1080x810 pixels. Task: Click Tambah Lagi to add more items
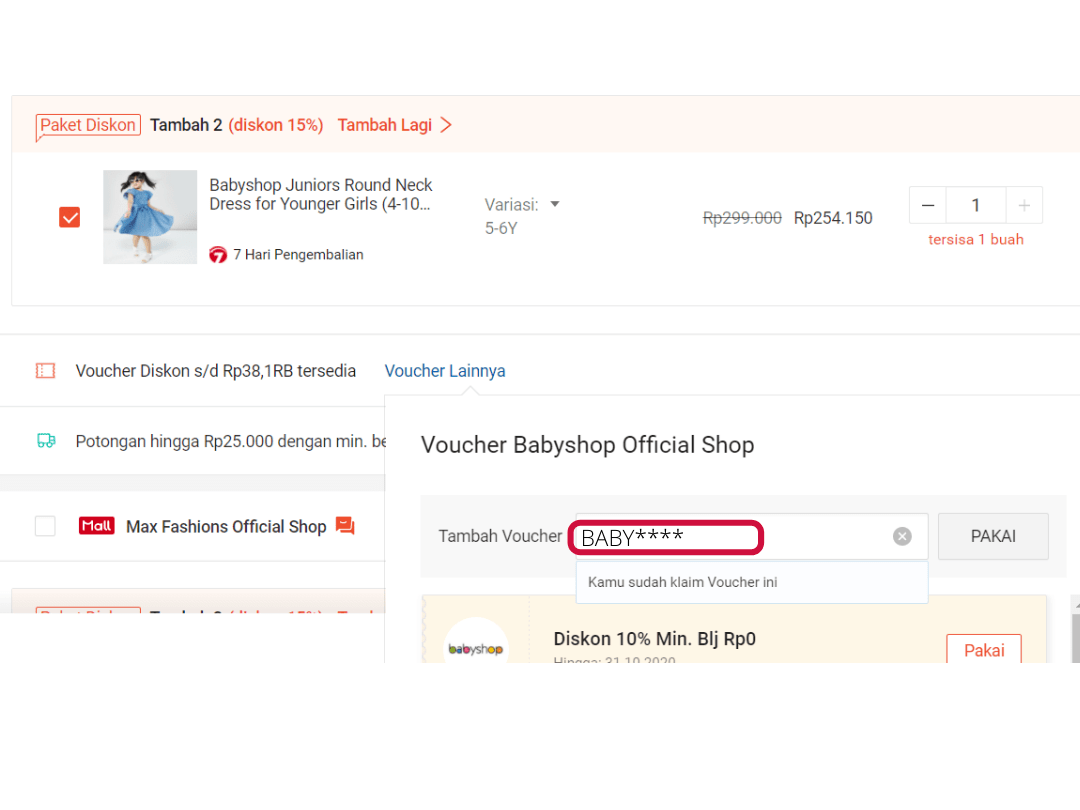pos(384,125)
